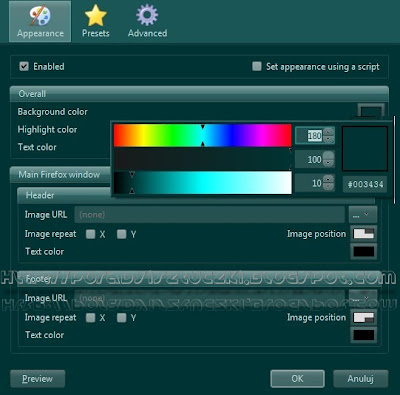
Task: Switch to the Presets tab
Action: click(96, 21)
